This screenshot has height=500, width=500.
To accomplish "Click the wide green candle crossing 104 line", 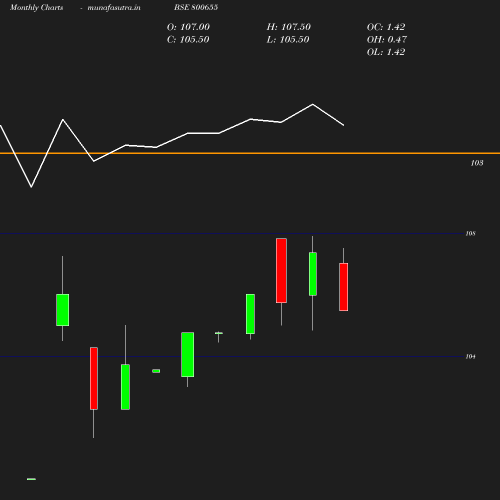I will [x=188, y=355].
